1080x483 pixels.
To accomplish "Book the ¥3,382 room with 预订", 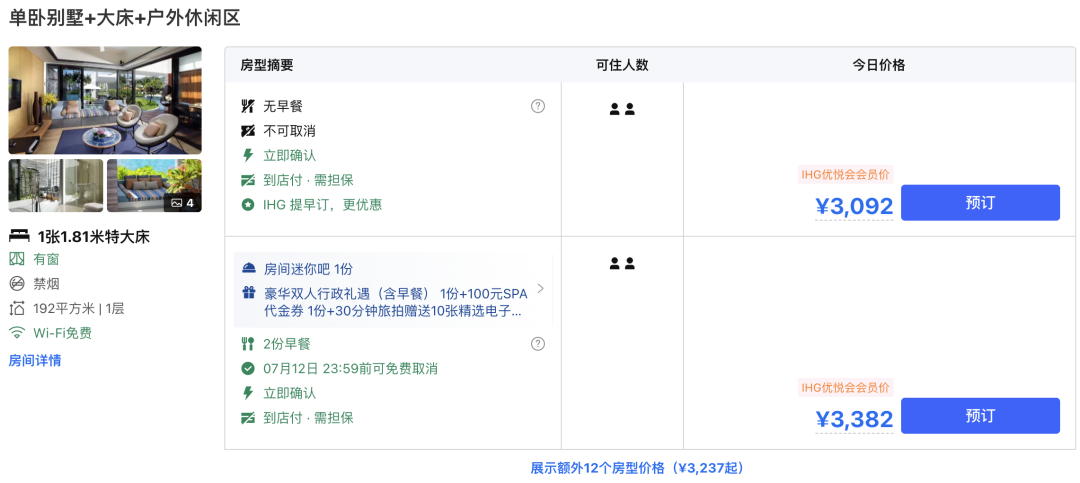I will 980,415.
